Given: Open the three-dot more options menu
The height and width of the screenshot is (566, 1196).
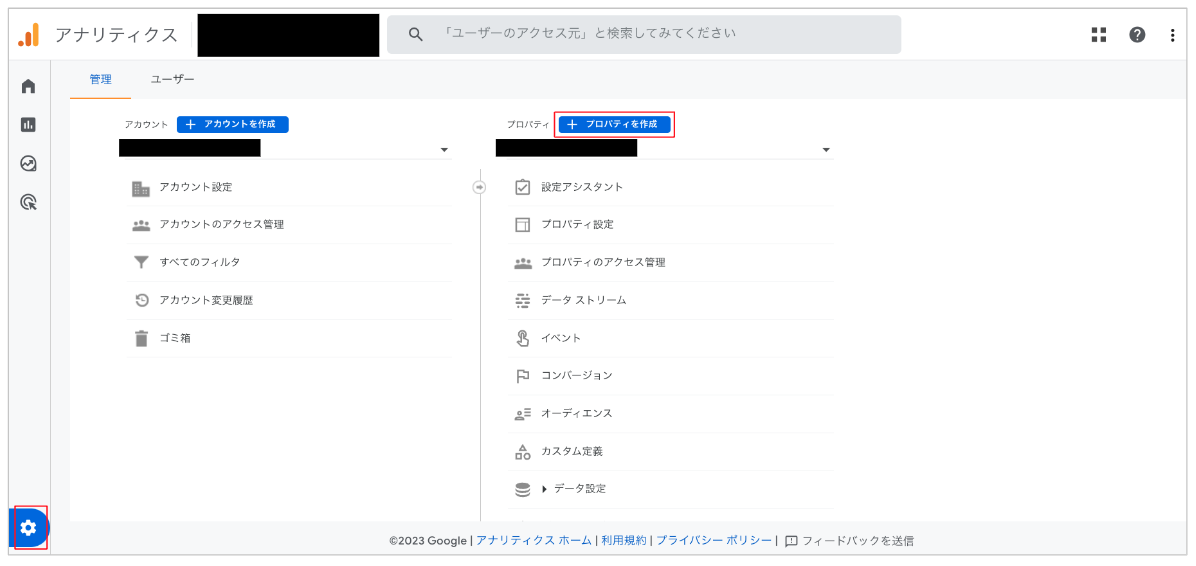Looking at the screenshot, I should (x=1172, y=34).
